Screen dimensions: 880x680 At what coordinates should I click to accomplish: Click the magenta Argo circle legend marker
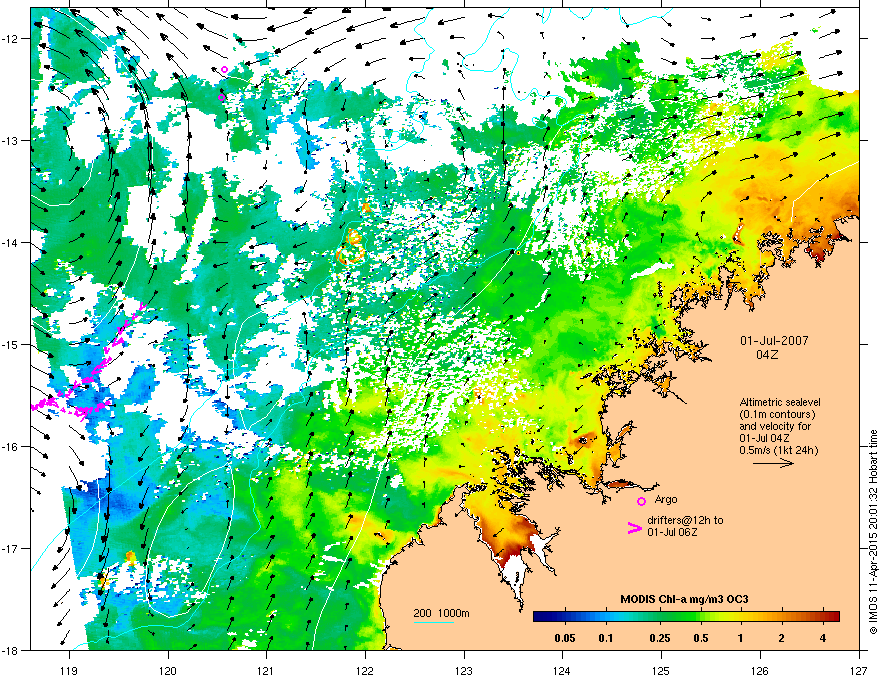pyautogui.click(x=641, y=501)
